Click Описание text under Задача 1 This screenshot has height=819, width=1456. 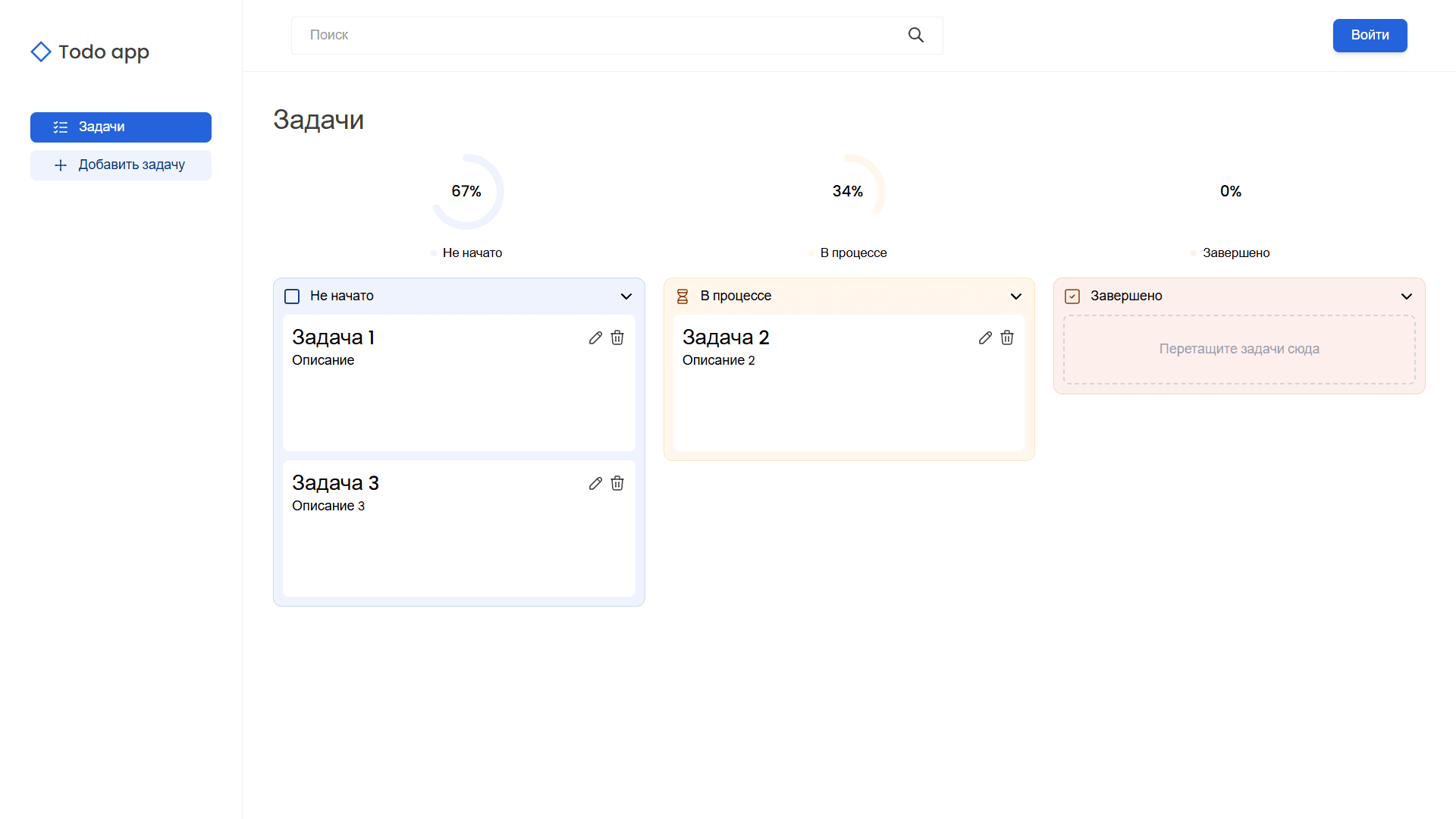(x=323, y=360)
